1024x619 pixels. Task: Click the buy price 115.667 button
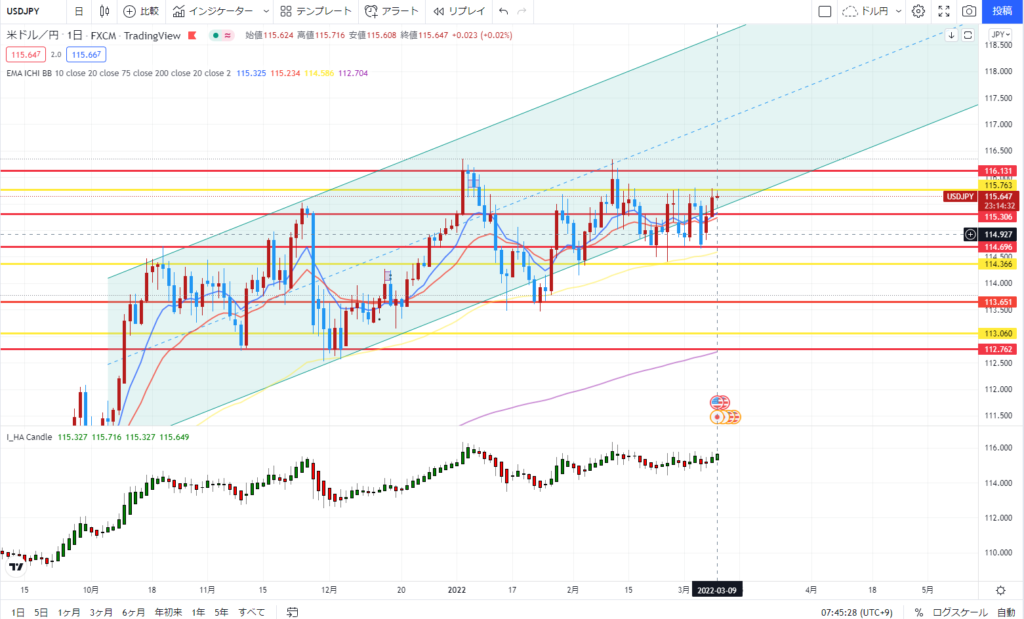[86, 55]
